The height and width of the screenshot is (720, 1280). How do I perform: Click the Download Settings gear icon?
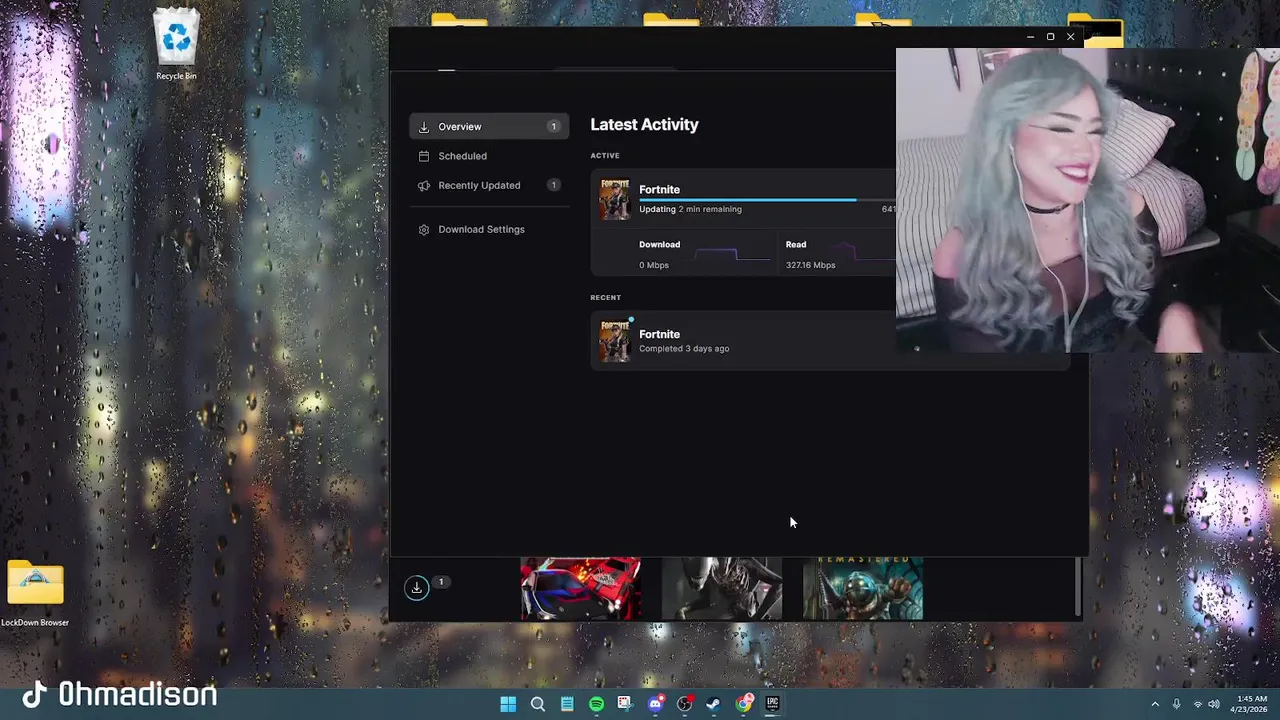[x=424, y=230]
